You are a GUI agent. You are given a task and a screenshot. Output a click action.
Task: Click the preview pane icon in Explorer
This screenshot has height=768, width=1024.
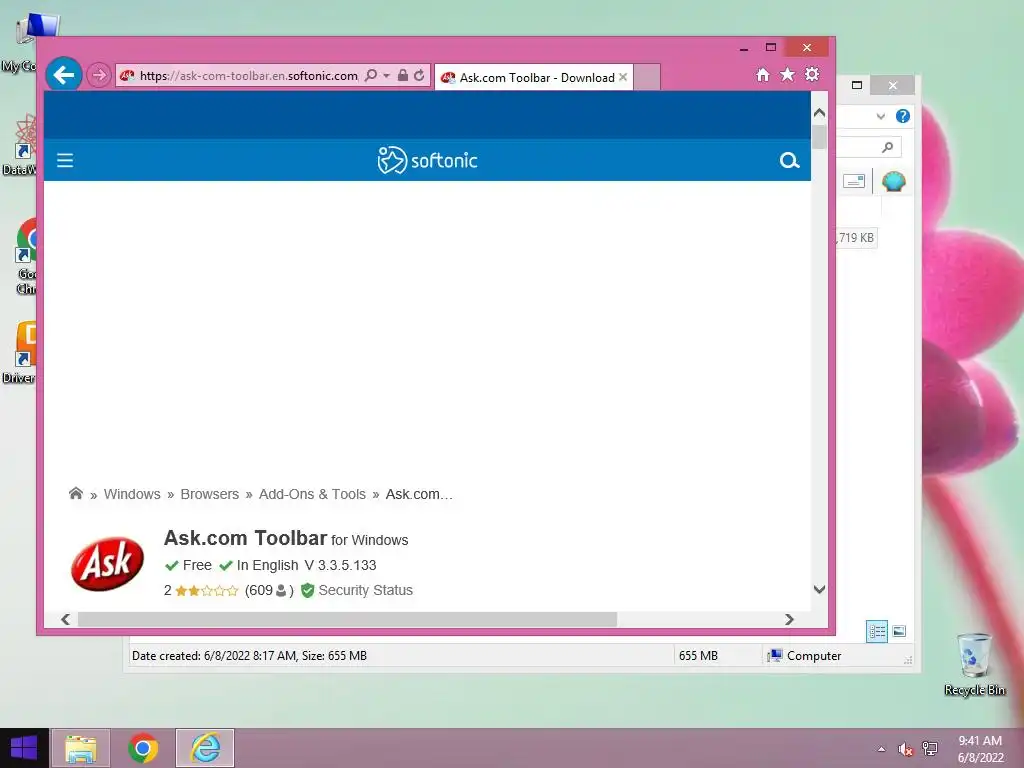click(854, 181)
